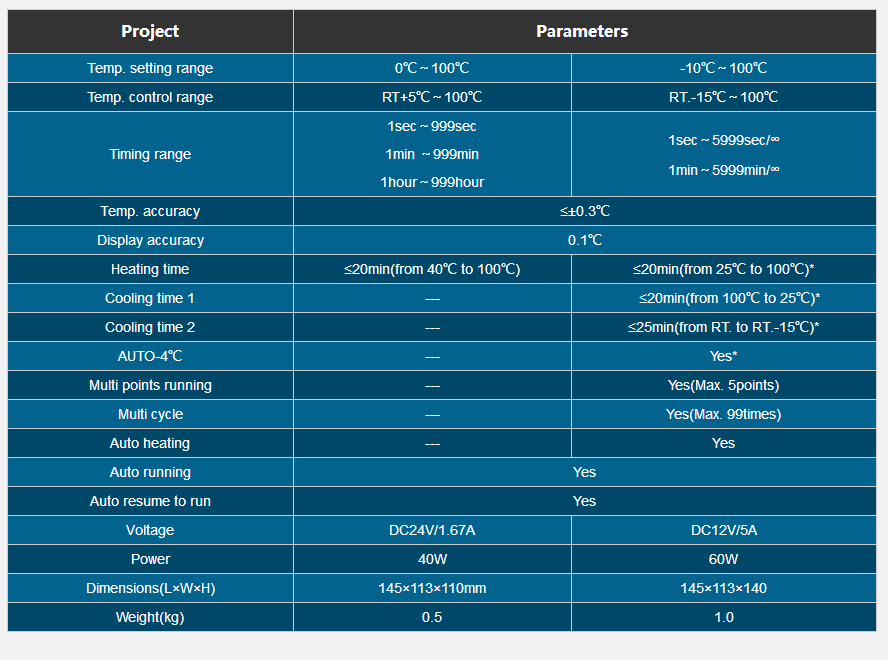The width and height of the screenshot is (888, 660).
Task: Click the 0.1℃ Display accuracy value
Action: [584, 240]
